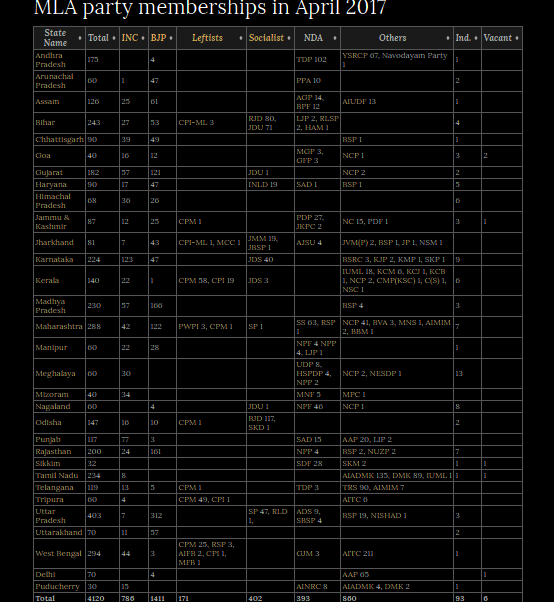Click the NC 15, PDF 1 cell

[397, 222]
